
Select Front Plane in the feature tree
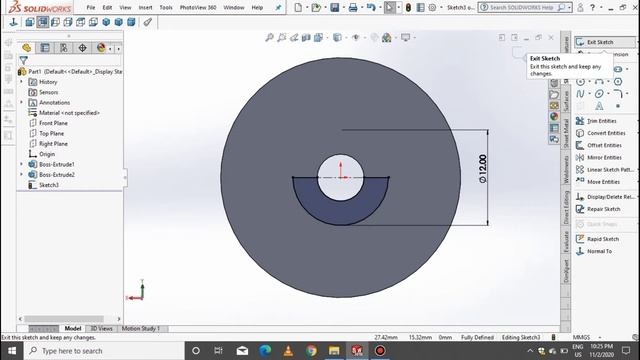(x=48, y=123)
